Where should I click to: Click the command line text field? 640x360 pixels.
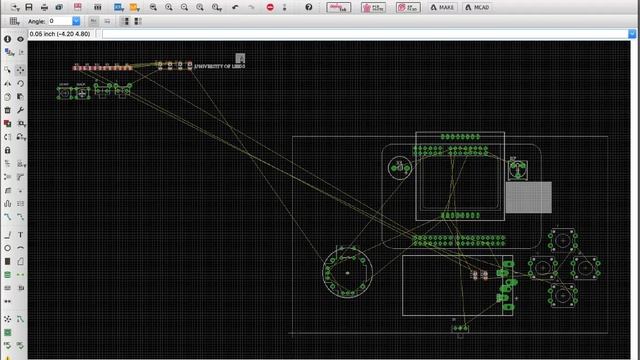[365, 34]
